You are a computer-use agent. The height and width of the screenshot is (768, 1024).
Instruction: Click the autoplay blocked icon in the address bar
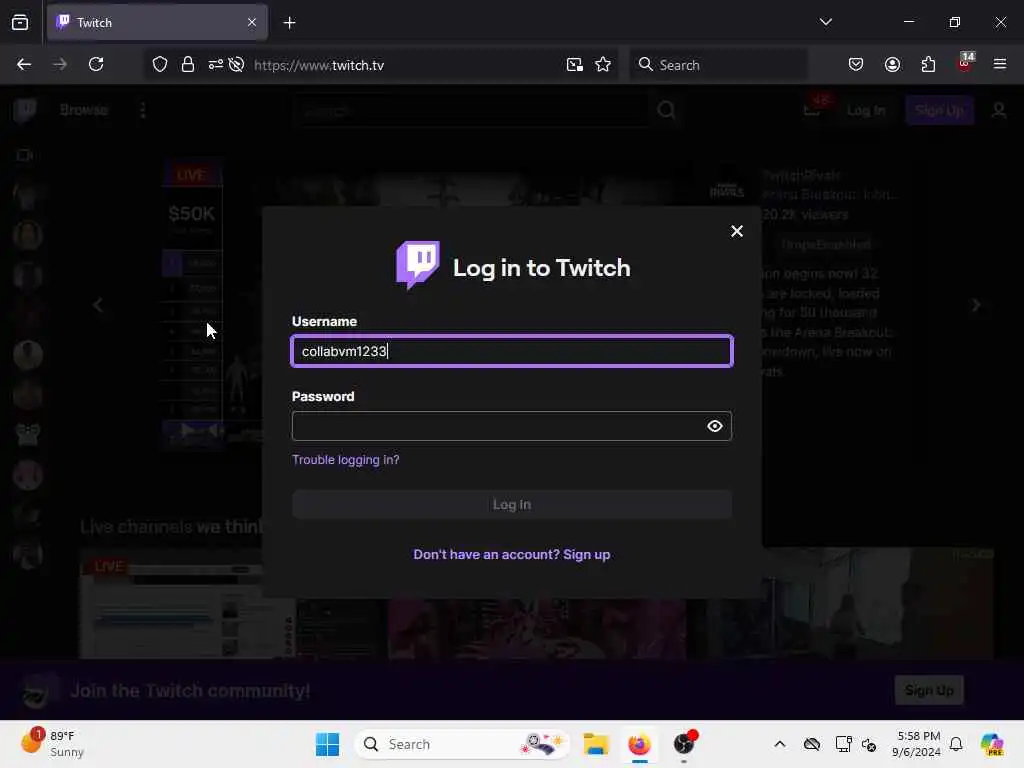click(237, 64)
